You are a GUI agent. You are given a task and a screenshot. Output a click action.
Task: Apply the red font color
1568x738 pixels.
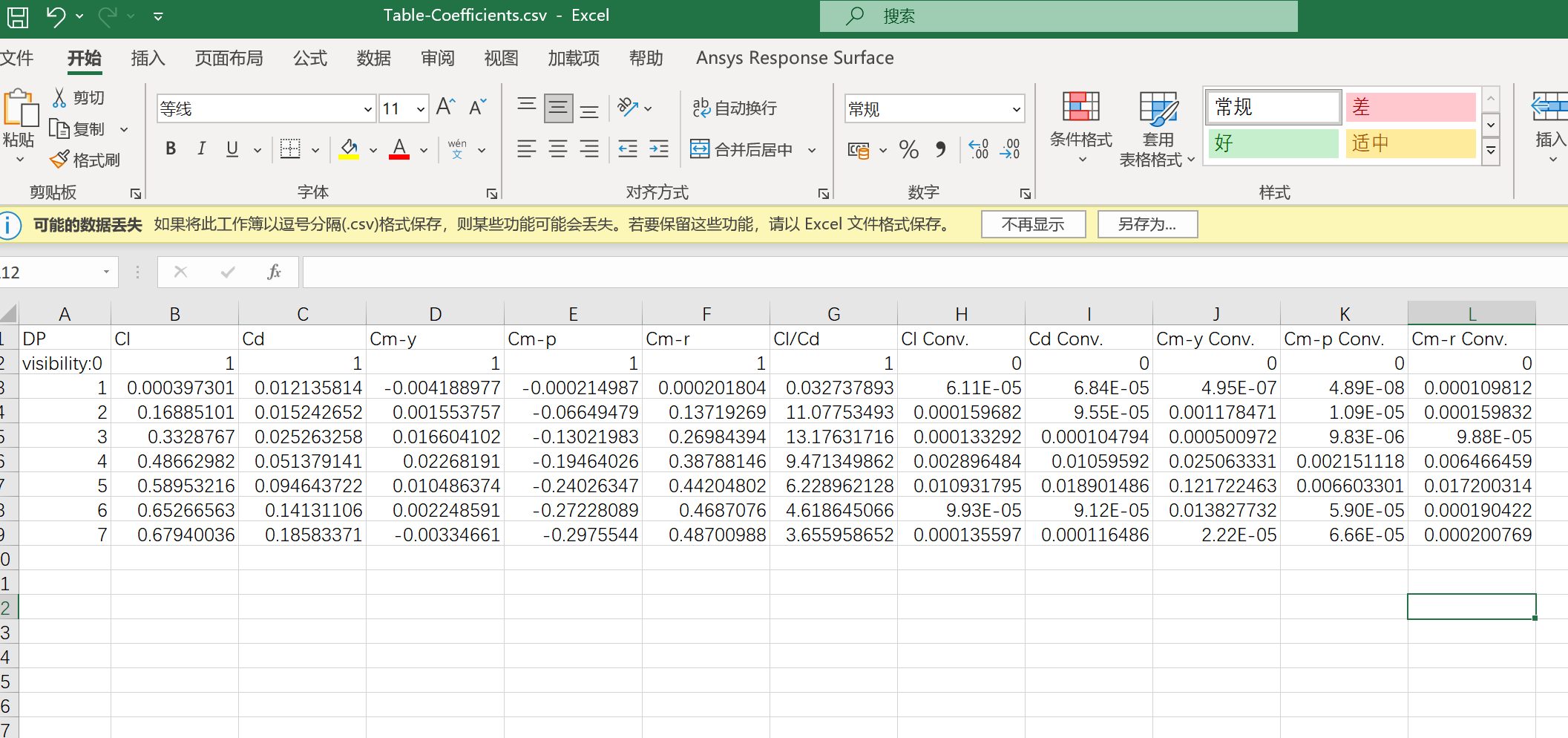tap(399, 149)
